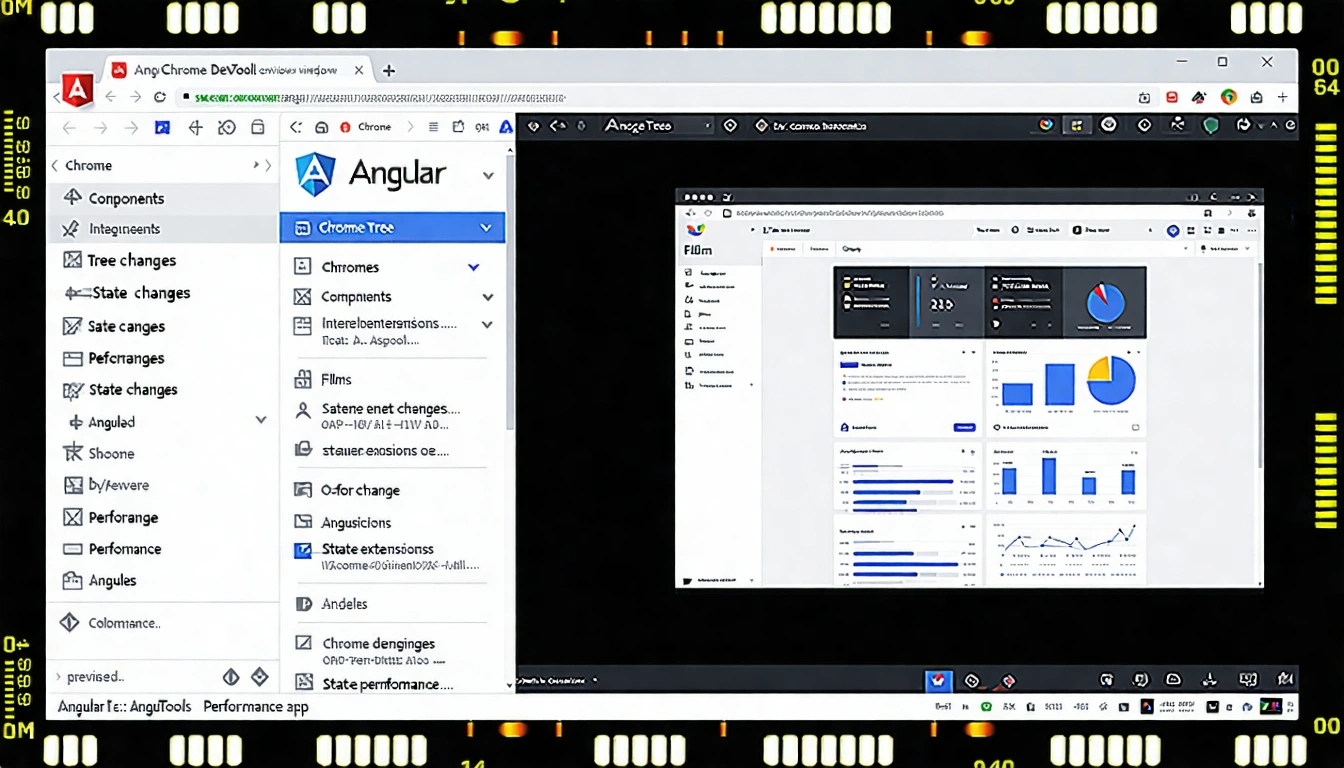This screenshot has width=1344, height=768.
Task: Collapse the Chrome Tree blue dropdown
Action: [486, 228]
